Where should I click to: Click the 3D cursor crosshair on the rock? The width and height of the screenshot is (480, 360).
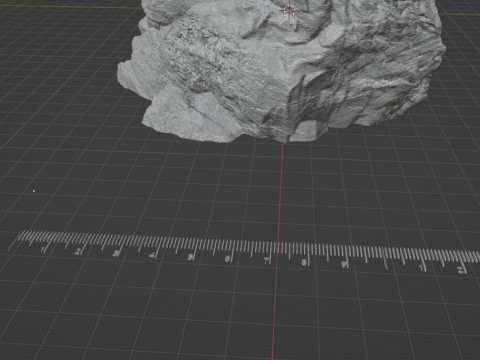(290, 10)
